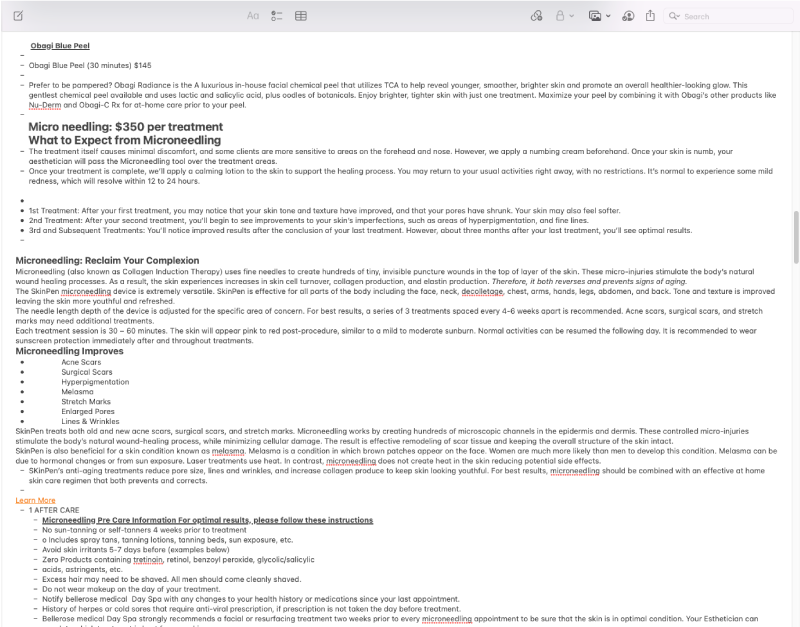Click 'No sun-tanning or self-tanners' line
This screenshot has width=800, height=627.
click(144, 530)
